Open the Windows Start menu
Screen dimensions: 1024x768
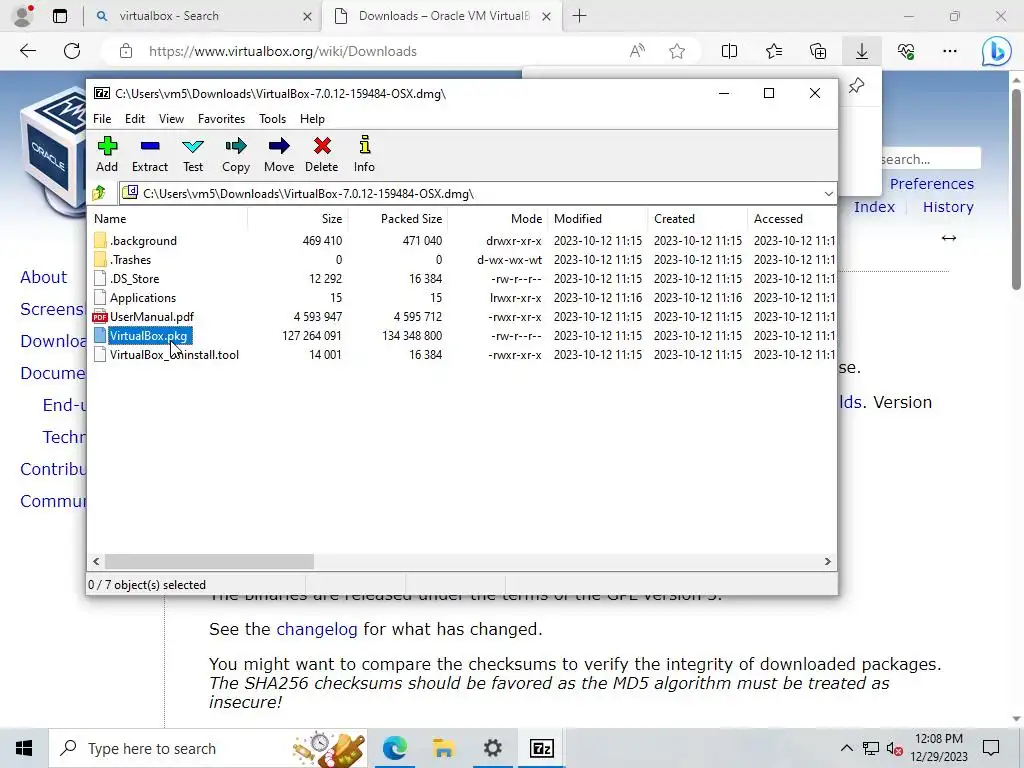pyautogui.click(x=24, y=748)
